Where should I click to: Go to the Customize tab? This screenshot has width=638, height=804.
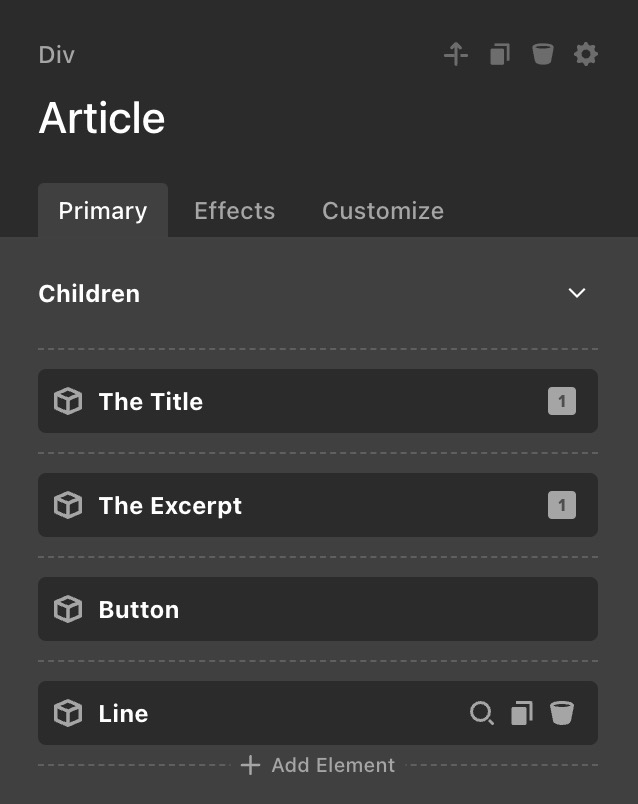tap(383, 211)
